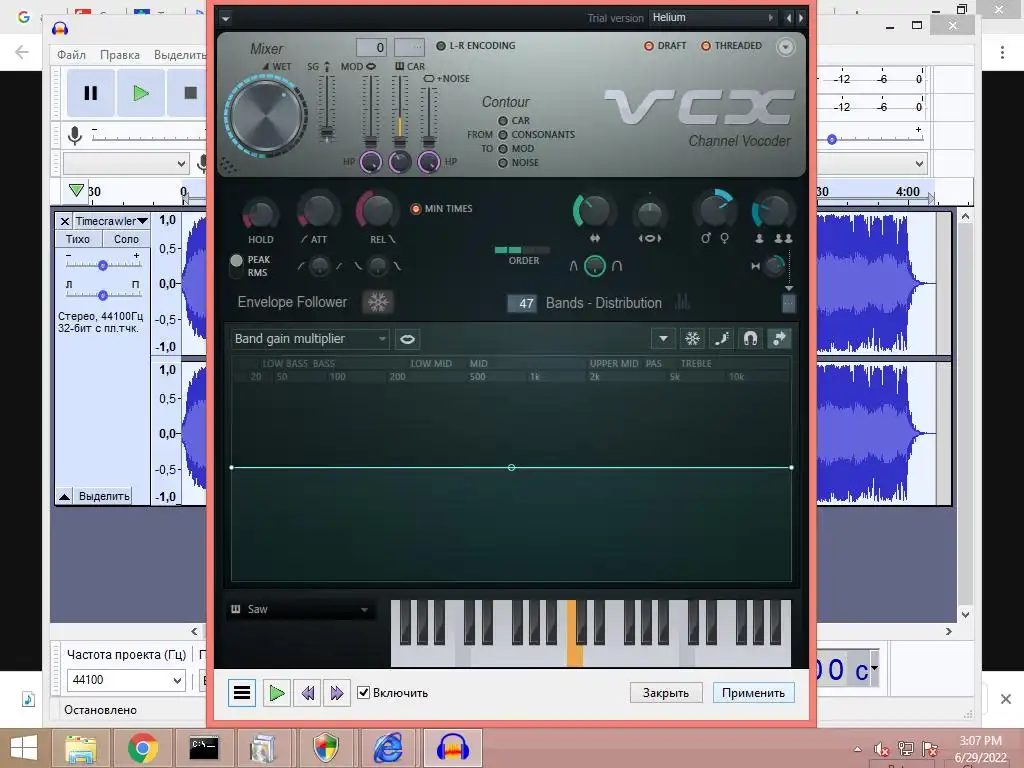Click the unison voices knob
1024x768 pixels.
(x=773, y=210)
